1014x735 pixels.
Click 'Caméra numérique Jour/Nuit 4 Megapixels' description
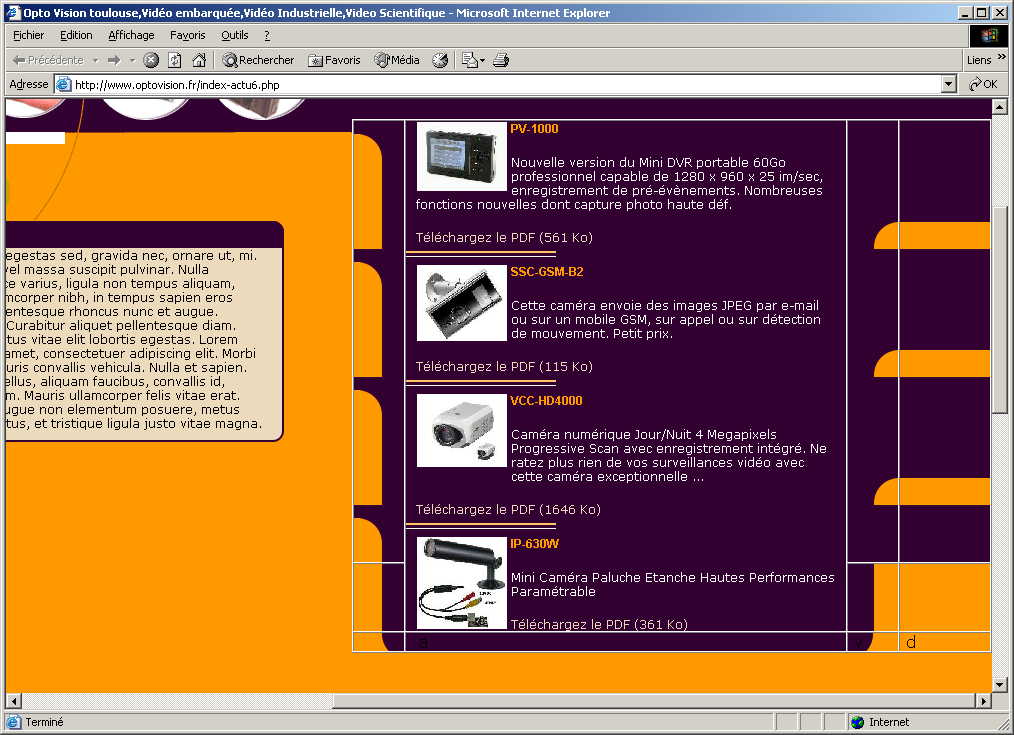pos(669,456)
